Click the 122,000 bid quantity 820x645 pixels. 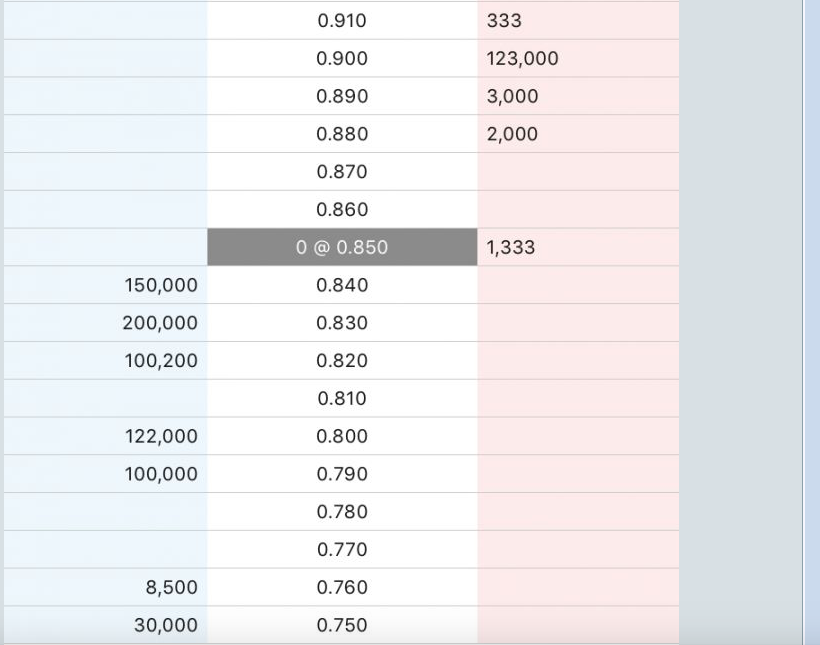(x=161, y=436)
